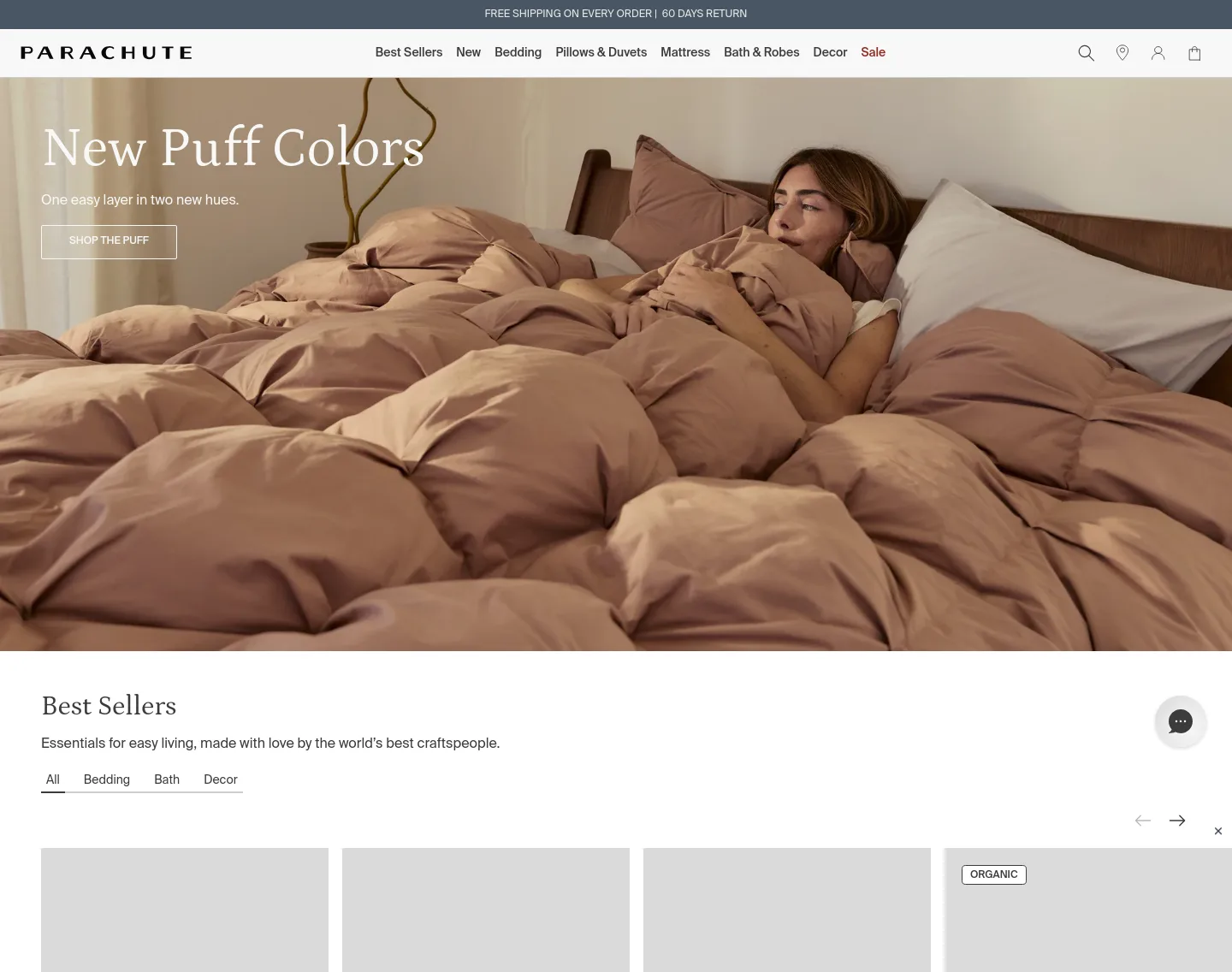Click the New Puff Colors headline
Screen dimensions: 1232x972
point(233,147)
